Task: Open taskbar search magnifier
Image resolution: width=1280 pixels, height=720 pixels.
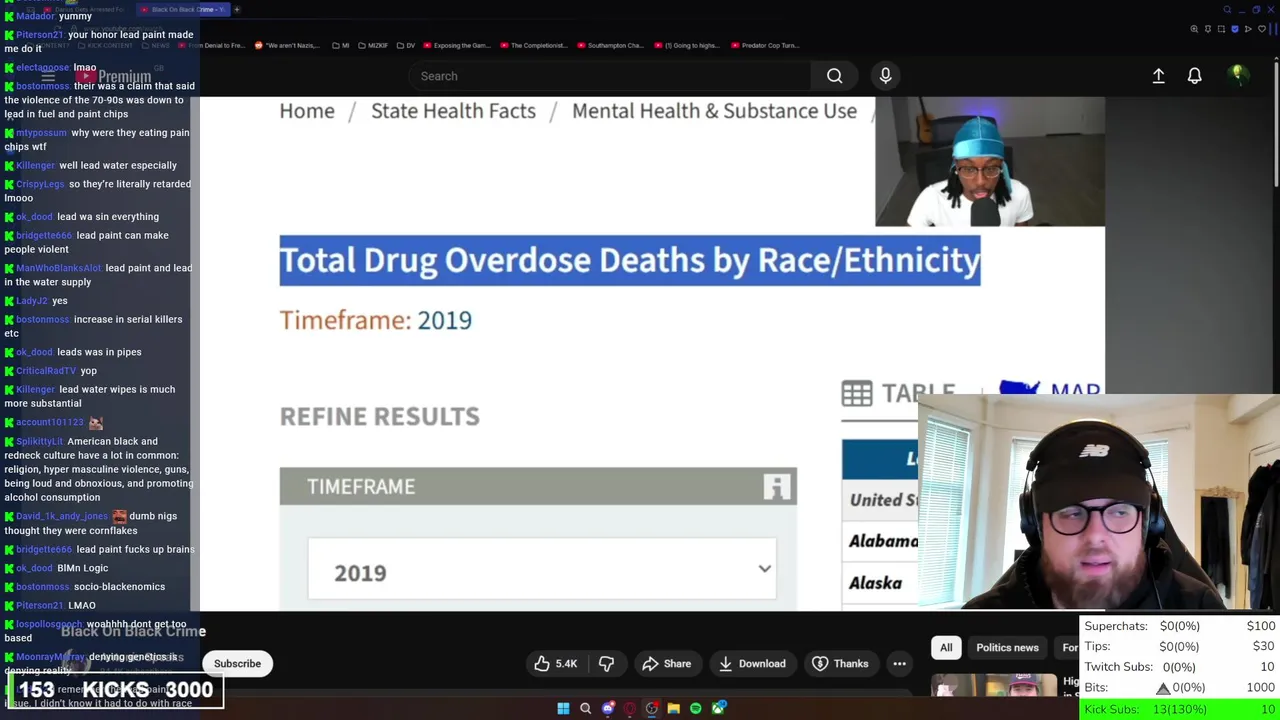Action: pos(585,708)
